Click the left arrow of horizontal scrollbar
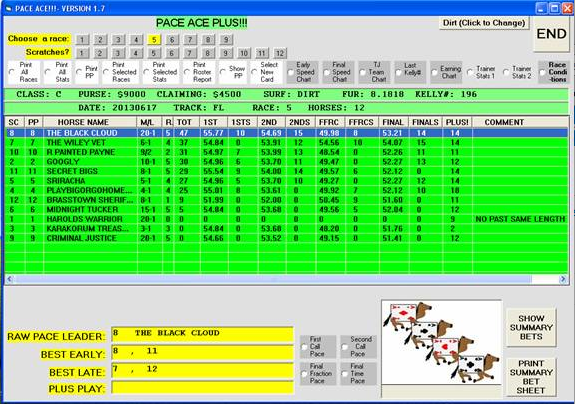Image resolution: width=575 pixels, height=404 pixels. point(10,279)
